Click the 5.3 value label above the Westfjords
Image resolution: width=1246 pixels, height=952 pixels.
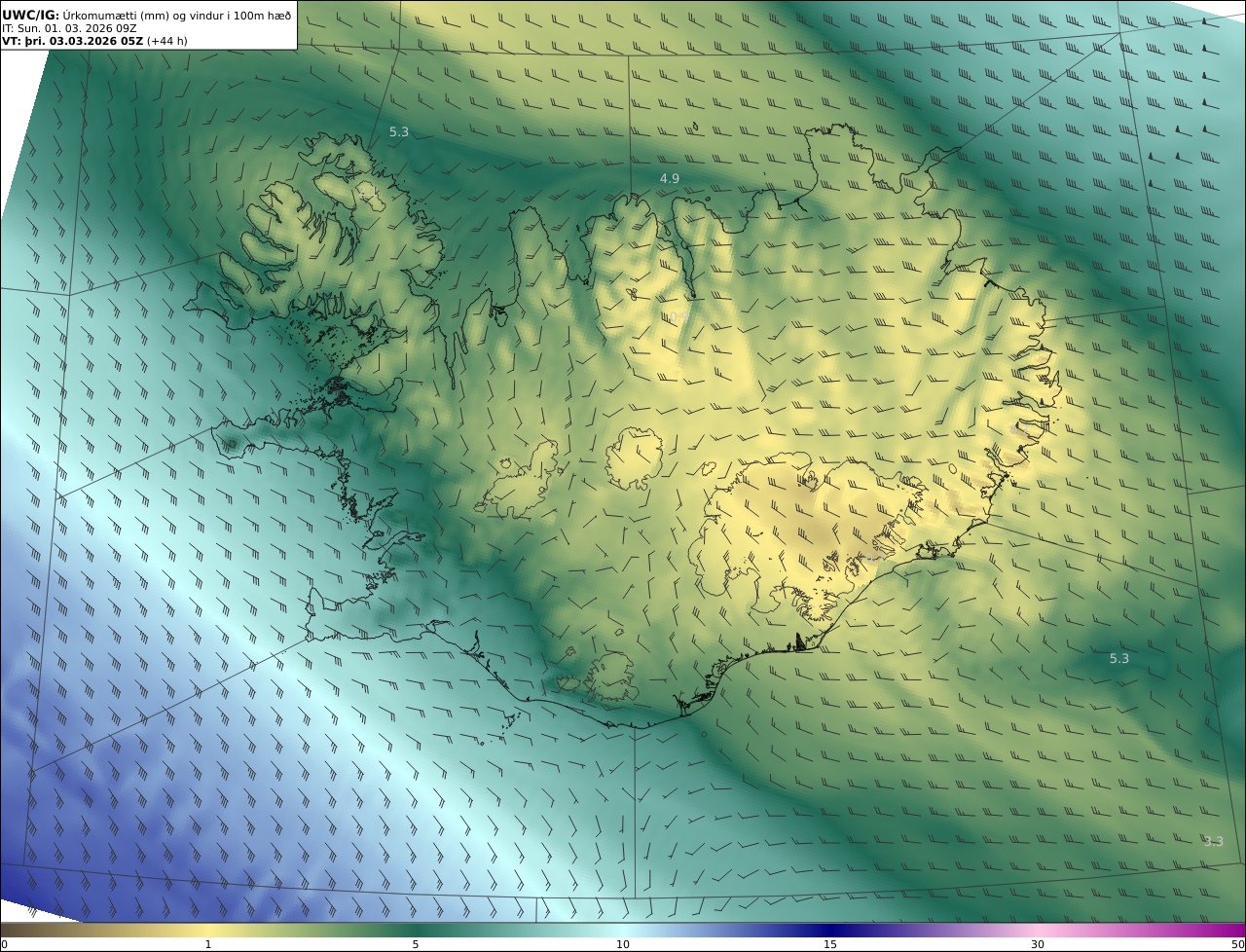399,131
